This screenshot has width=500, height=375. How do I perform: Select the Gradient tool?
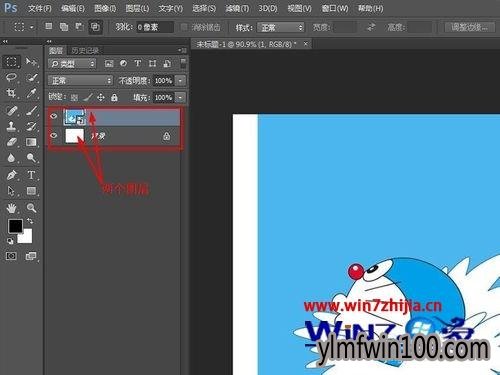(31, 142)
